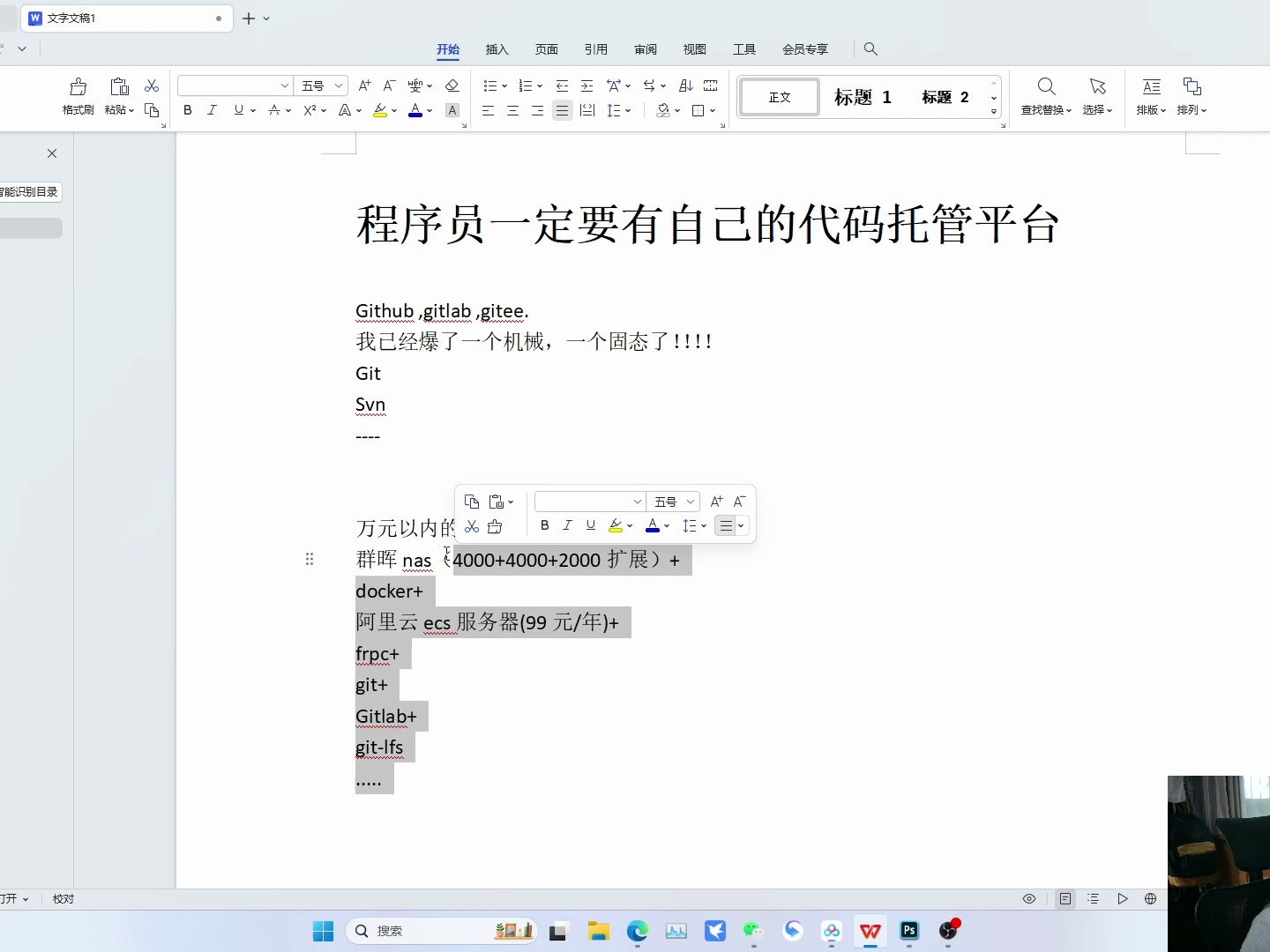Click the 校对 proofing status bar button
This screenshot has height=952, width=1270.
63,899
